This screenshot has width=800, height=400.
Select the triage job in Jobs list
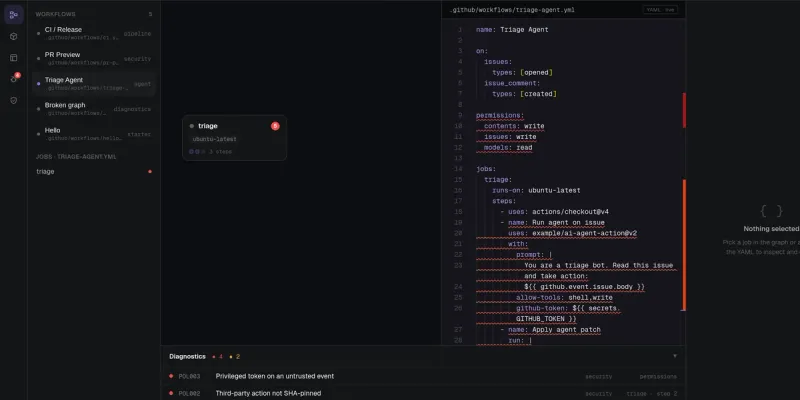(94, 171)
